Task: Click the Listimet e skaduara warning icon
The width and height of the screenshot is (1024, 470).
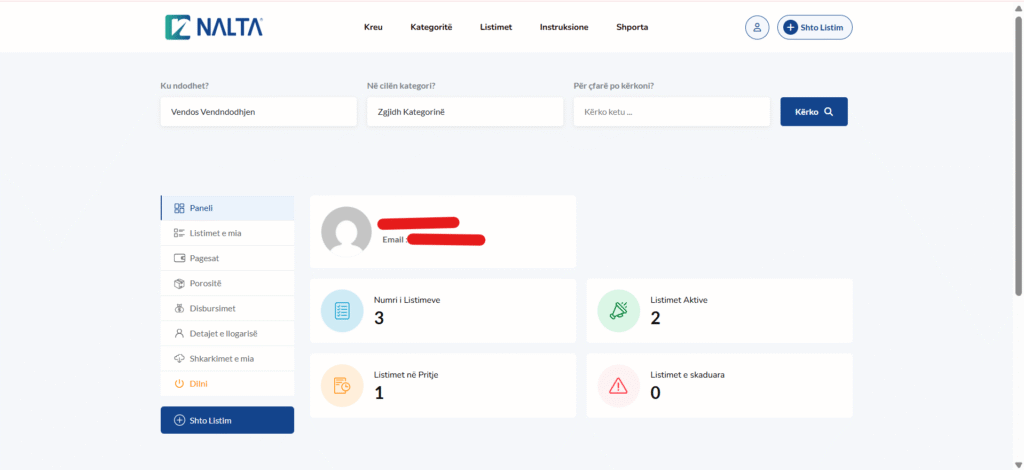Action: 618,385
